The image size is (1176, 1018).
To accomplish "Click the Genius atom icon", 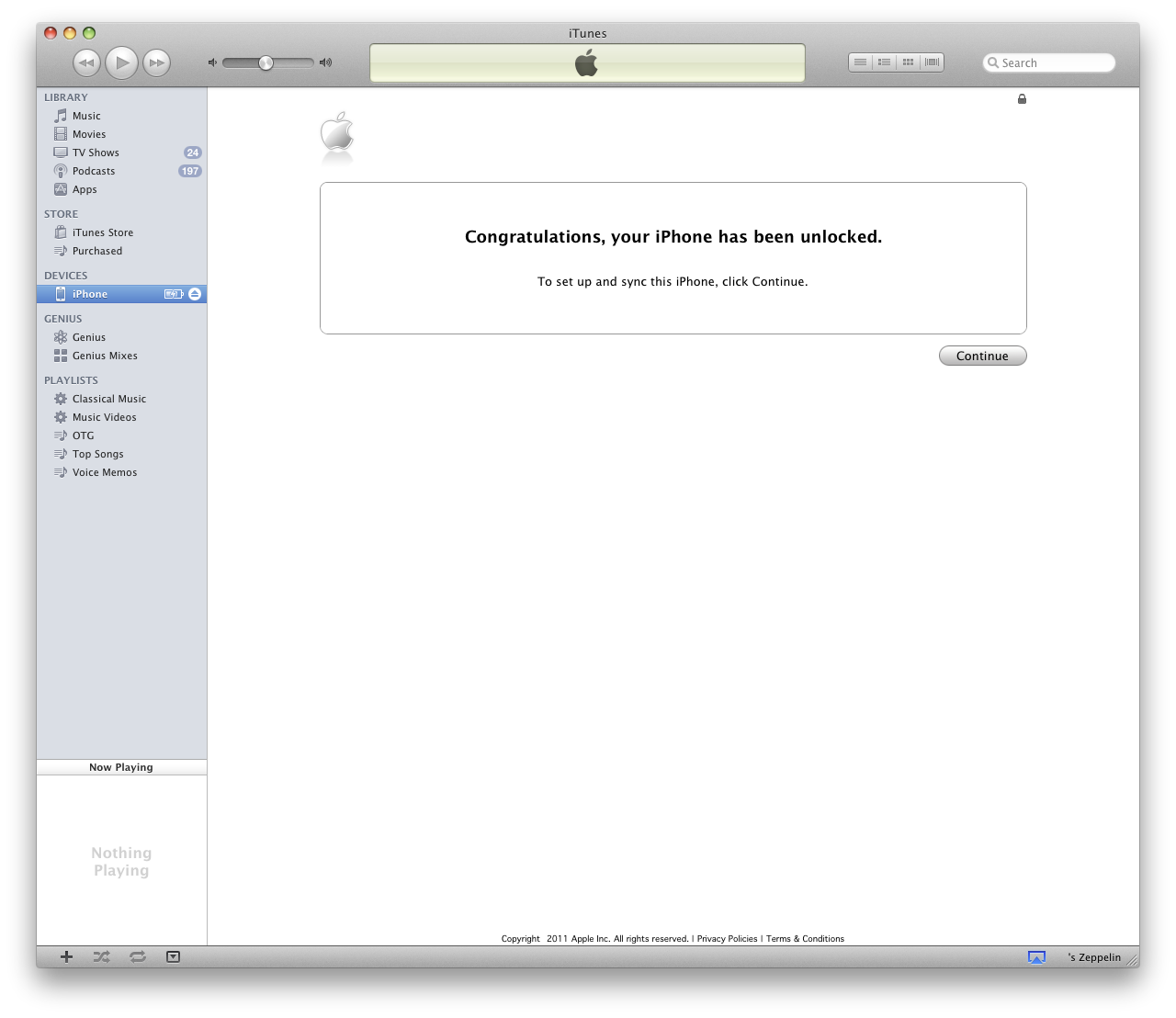I will (x=61, y=337).
